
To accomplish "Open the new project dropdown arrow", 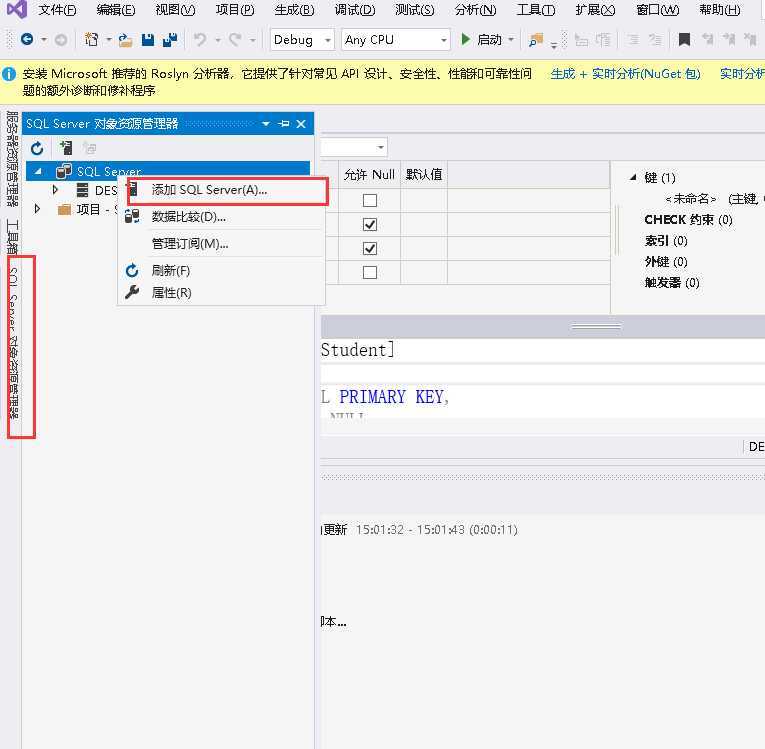I will point(109,40).
